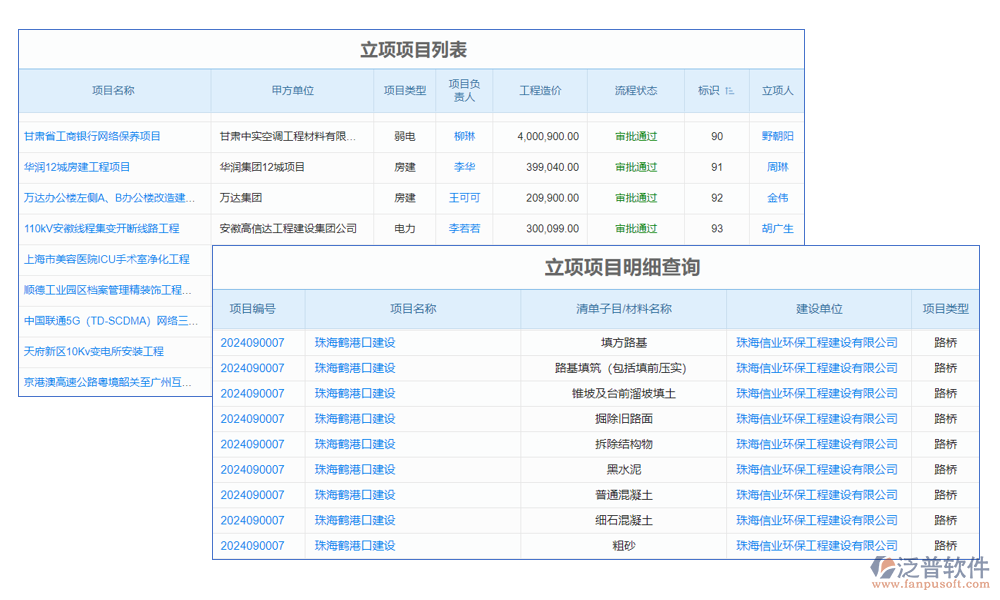Select the 拆除结构物 material cell
The height and width of the screenshot is (600, 1000).
[x=623, y=444]
